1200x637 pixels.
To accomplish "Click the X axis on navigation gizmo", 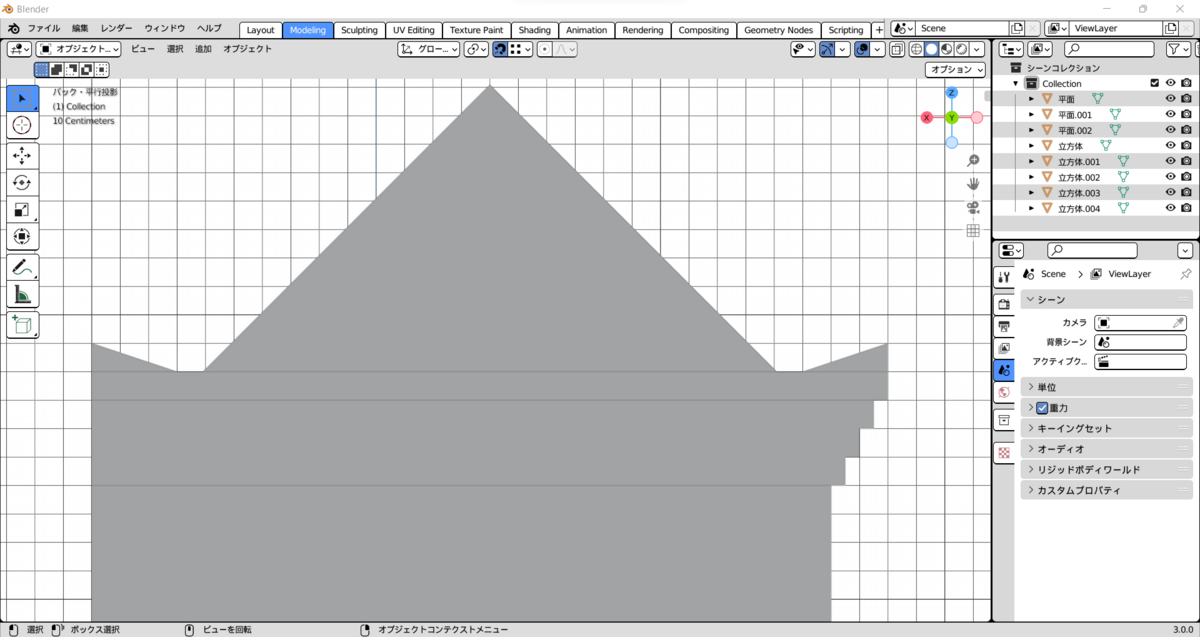I will click(x=926, y=118).
